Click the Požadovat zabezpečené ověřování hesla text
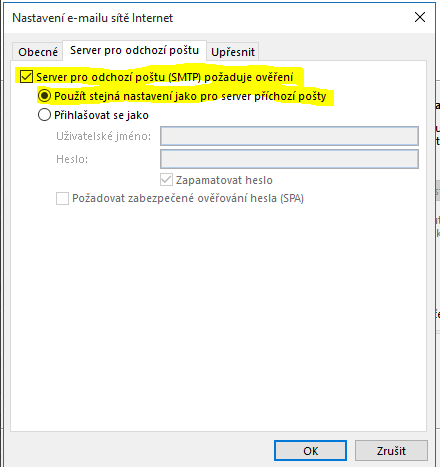The image size is (440, 467). pyautogui.click(x=188, y=198)
